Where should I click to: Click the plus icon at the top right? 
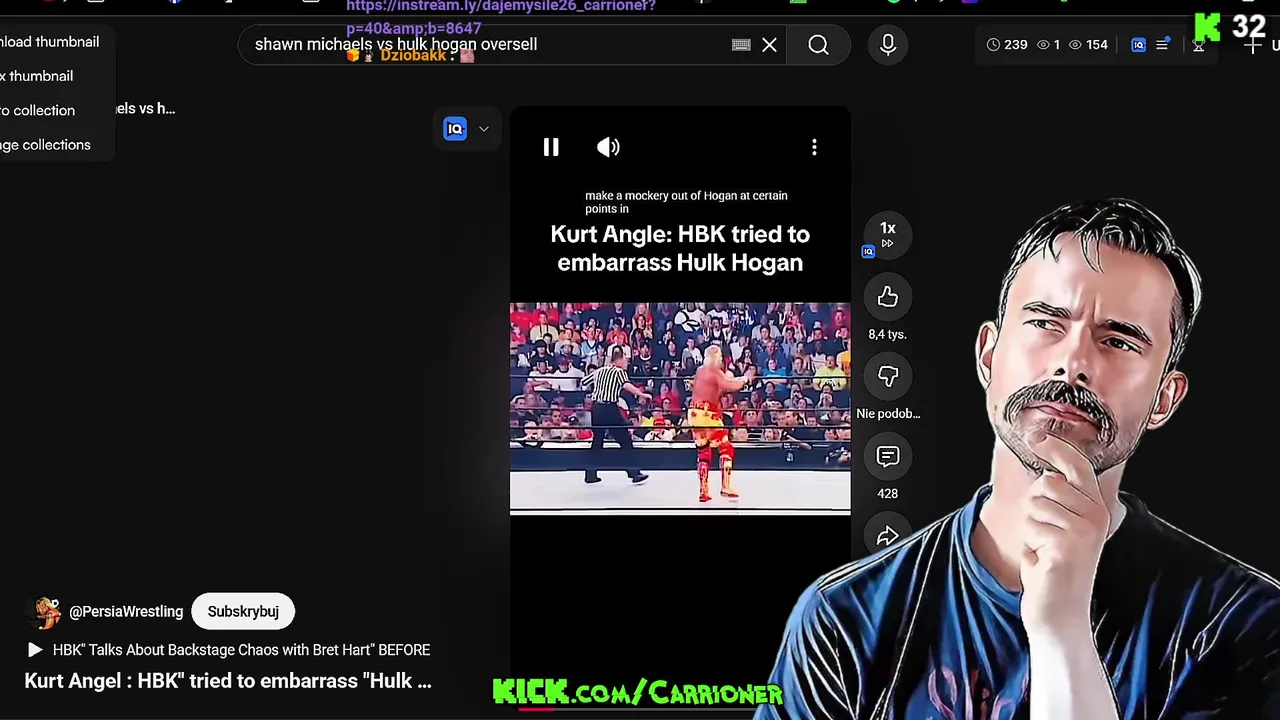pyautogui.click(x=1252, y=46)
